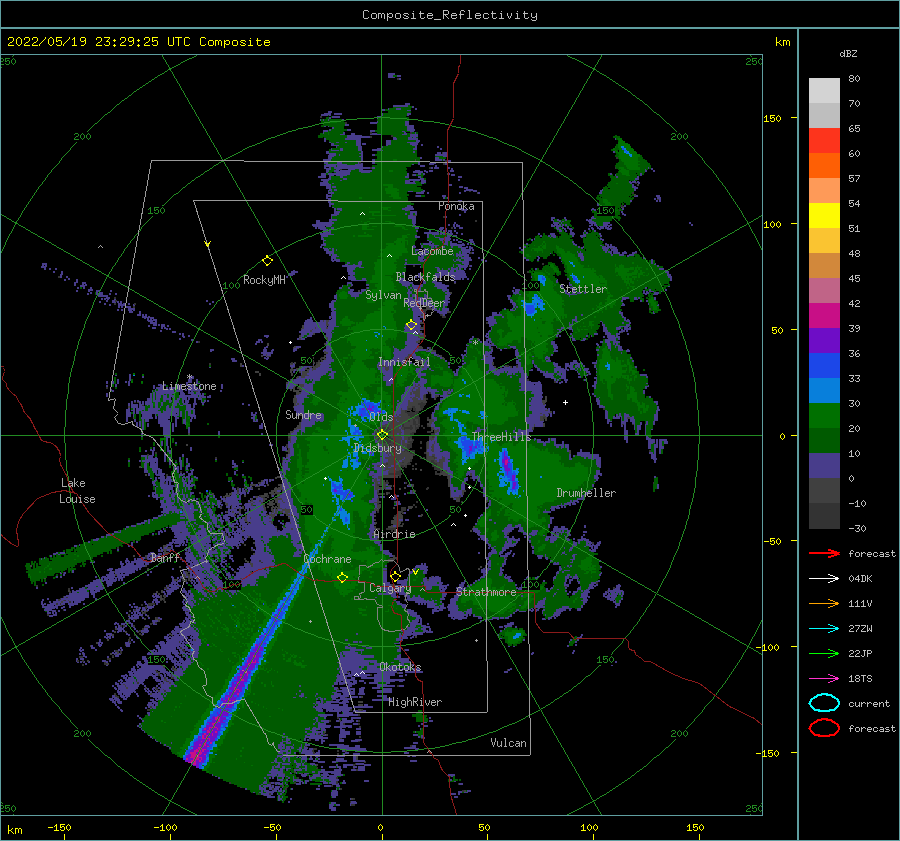
Task: Pick the purple 36 dBZ swatch
Action: point(824,340)
